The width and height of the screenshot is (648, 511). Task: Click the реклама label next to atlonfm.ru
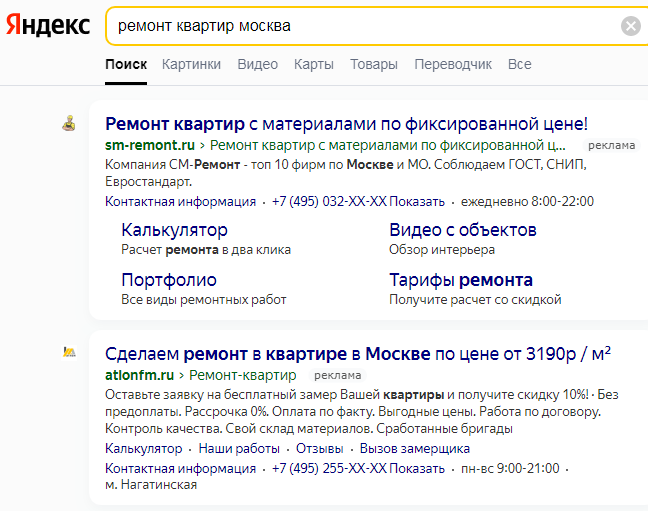coord(338,375)
